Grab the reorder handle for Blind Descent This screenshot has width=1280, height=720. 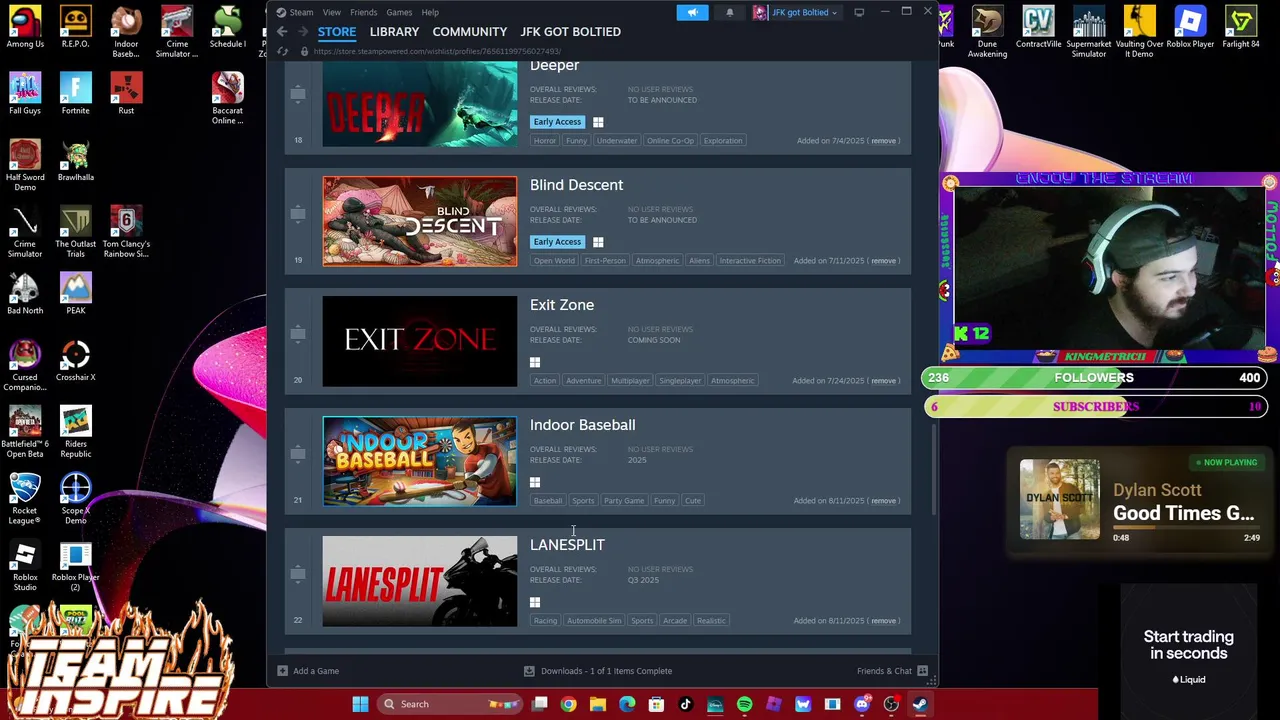pos(298,213)
